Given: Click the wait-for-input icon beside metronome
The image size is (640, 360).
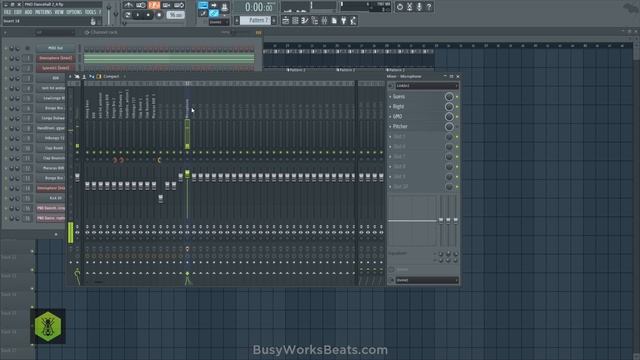Looking at the screenshot, I should pyautogui.click(x=141, y=5).
